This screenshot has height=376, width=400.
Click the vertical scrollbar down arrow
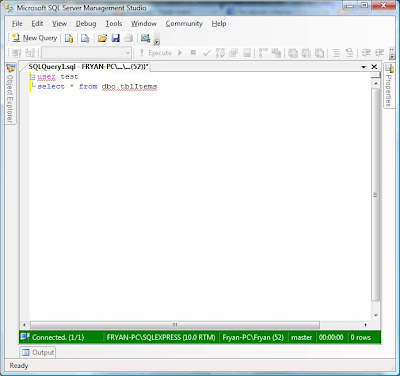pyautogui.click(x=376, y=315)
